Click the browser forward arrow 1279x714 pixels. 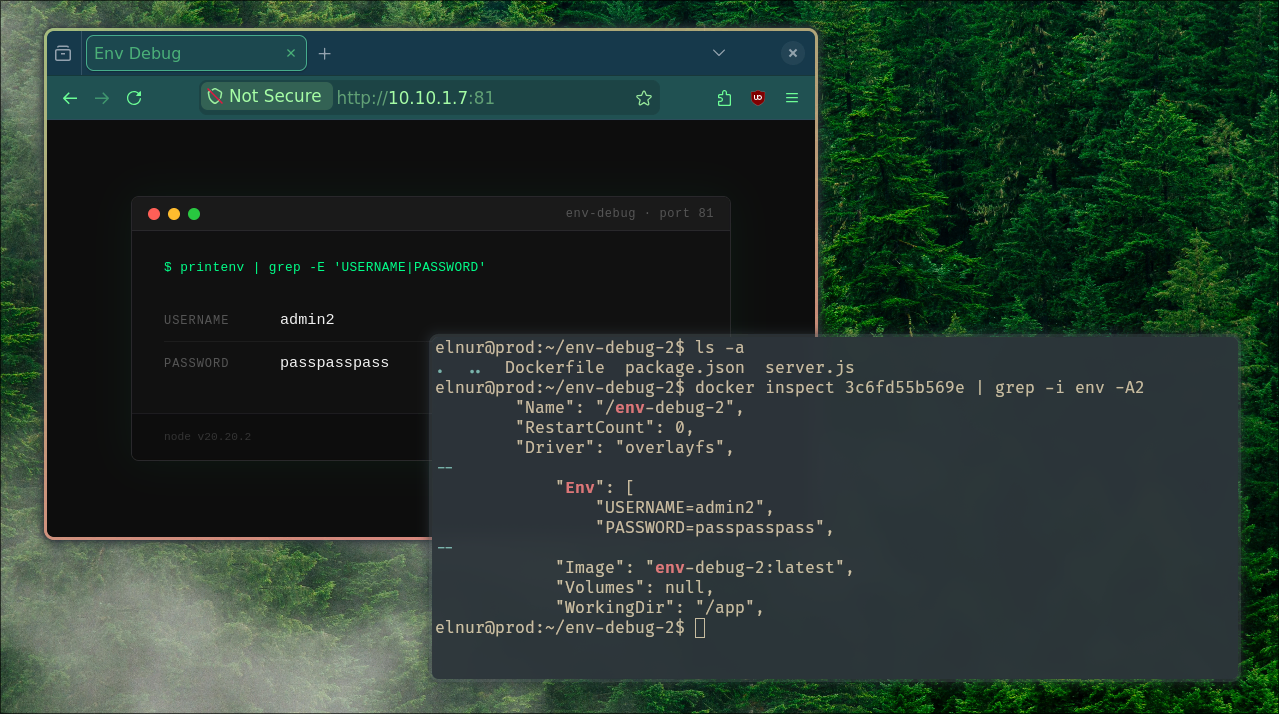click(x=102, y=98)
